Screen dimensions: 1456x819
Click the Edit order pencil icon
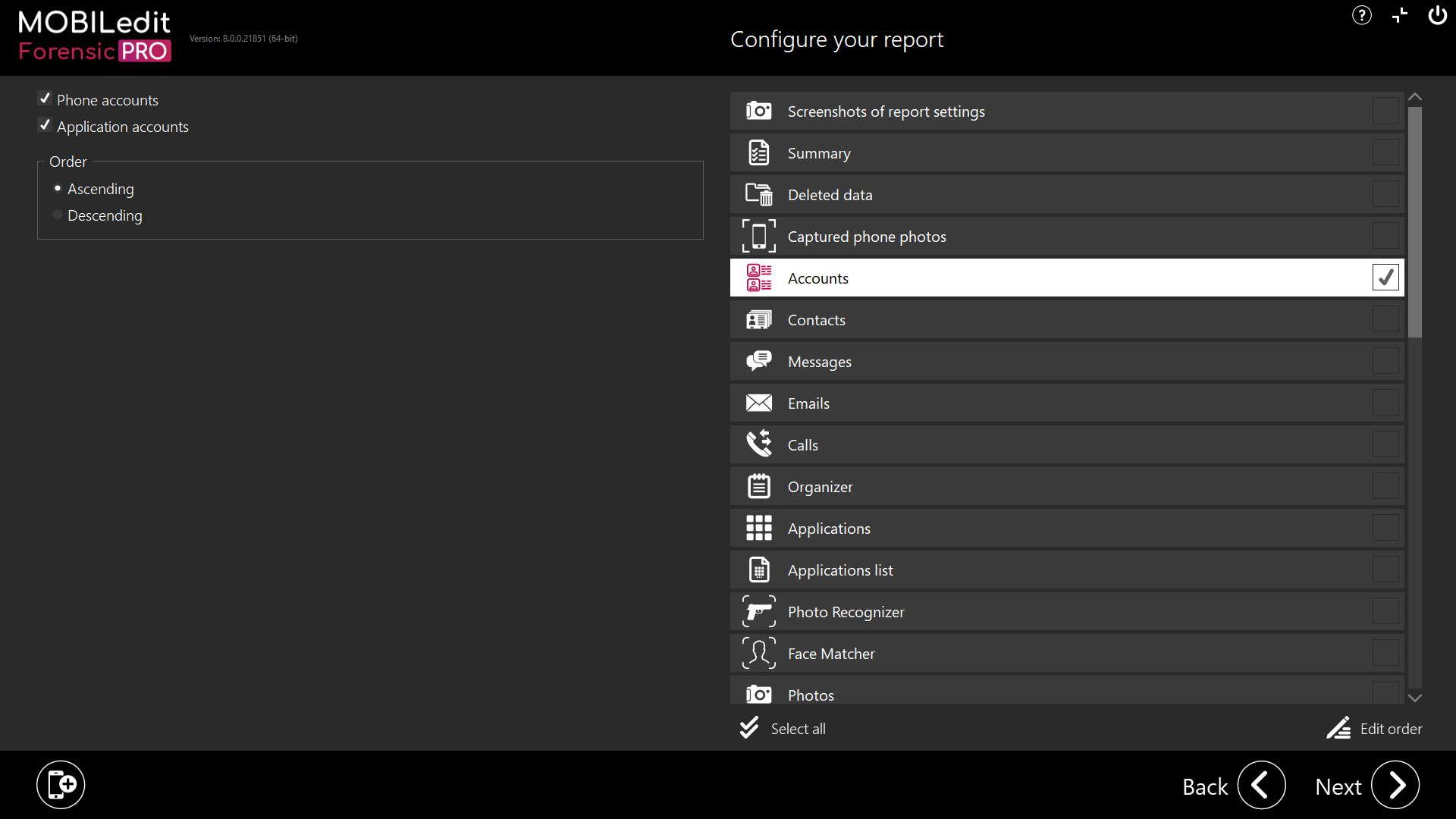1338,728
